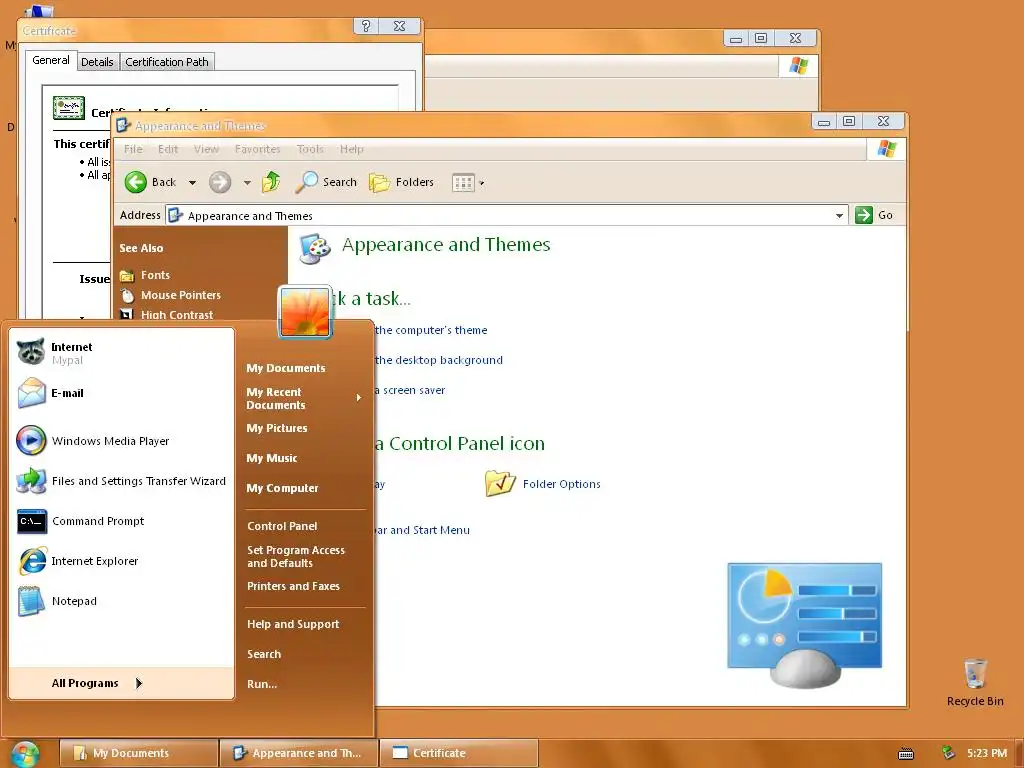Open My Documents in Start menu

coord(286,368)
